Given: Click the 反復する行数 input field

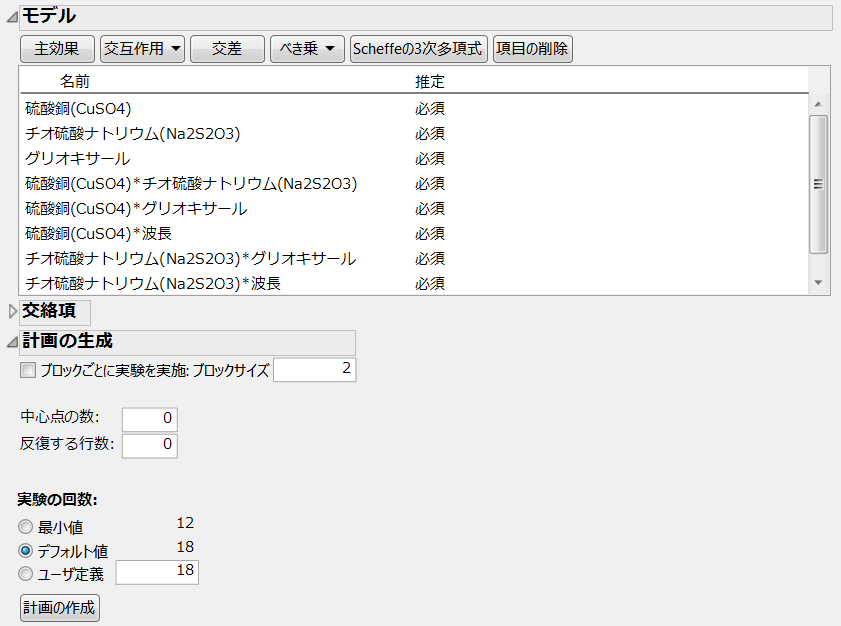Looking at the screenshot, I should tap(149, 445).
